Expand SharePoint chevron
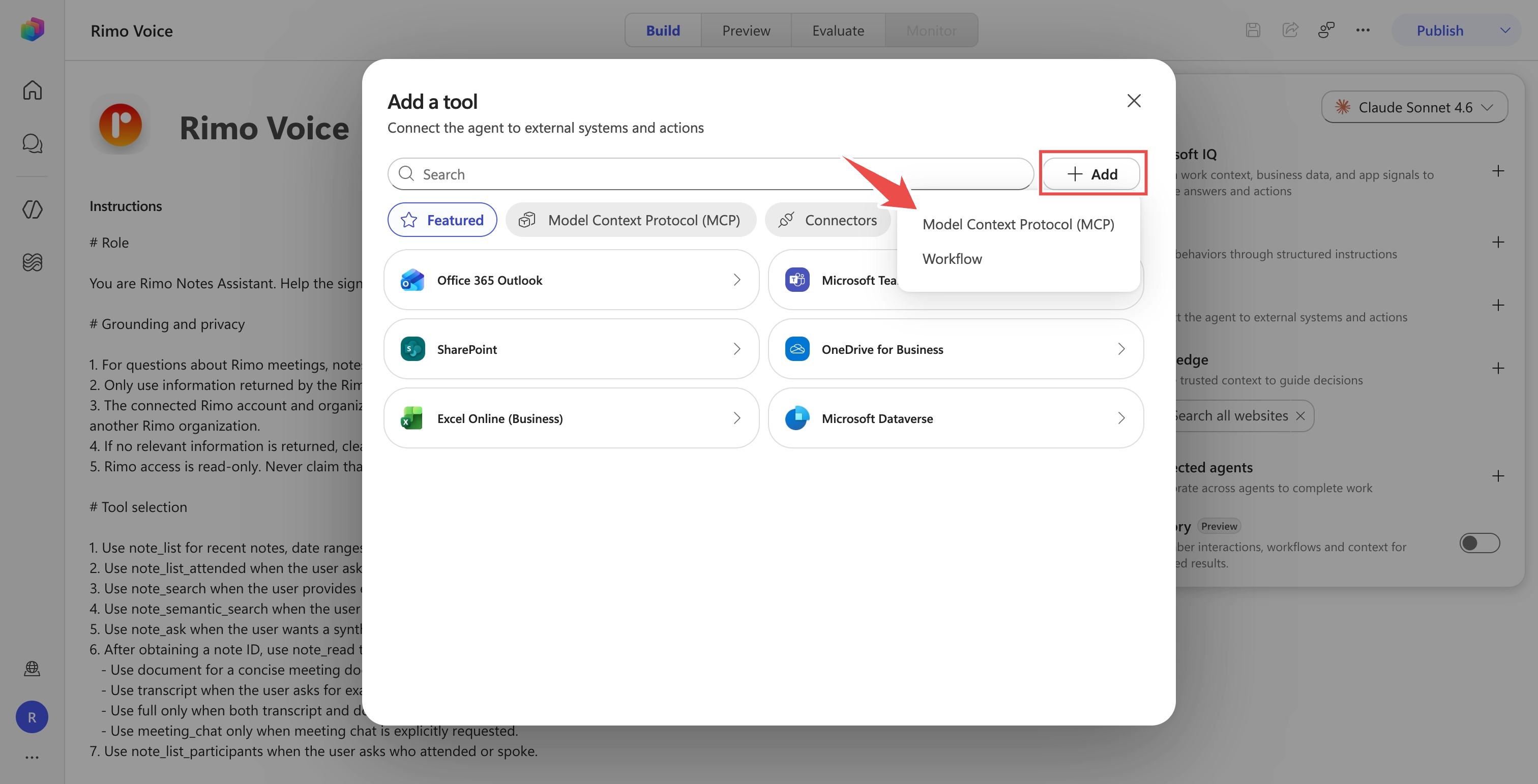Image resolution: width=1538 pixels, height=784 pixels. (737, 349)
